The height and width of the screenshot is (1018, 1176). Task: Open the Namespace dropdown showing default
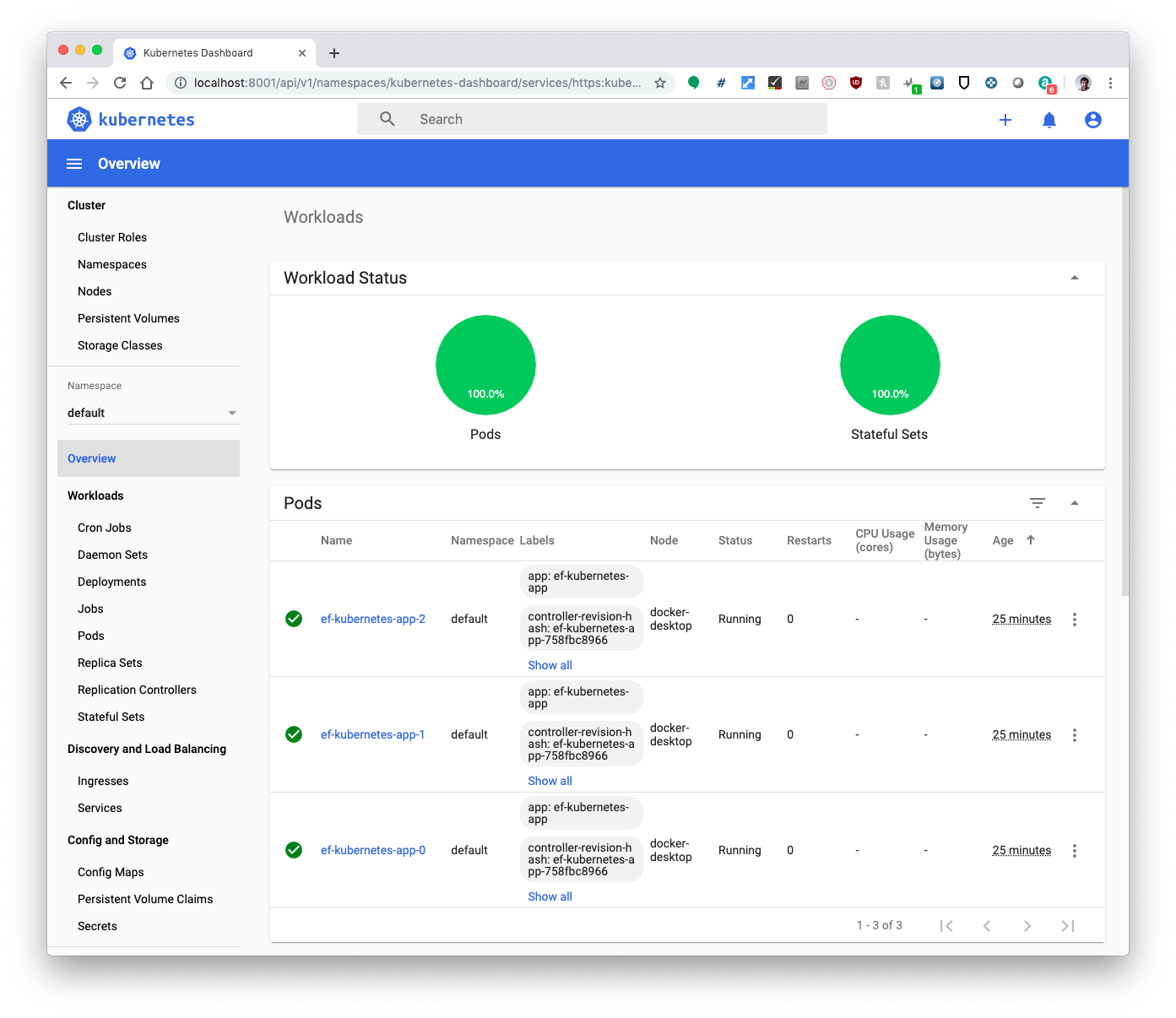pos(153,413)
